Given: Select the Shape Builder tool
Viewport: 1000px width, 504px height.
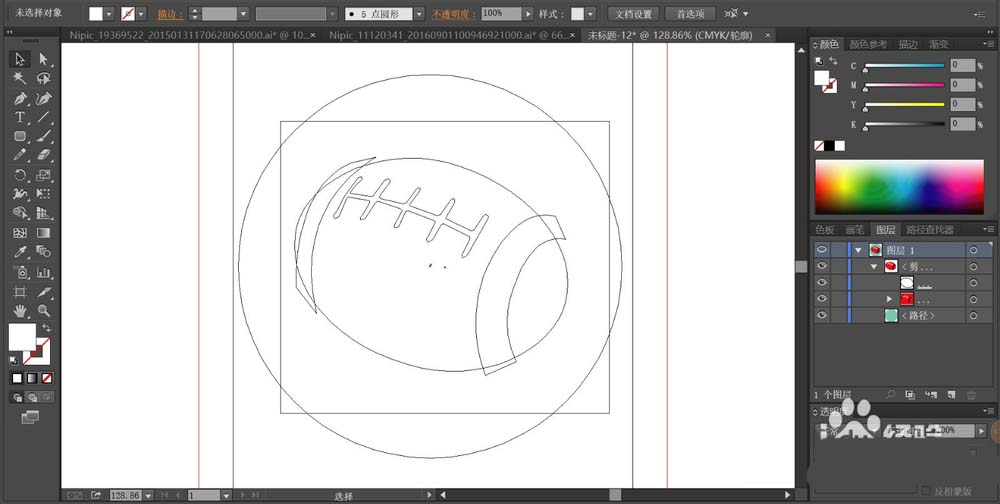Looking at the screenshot, I should tap(20, 213).
